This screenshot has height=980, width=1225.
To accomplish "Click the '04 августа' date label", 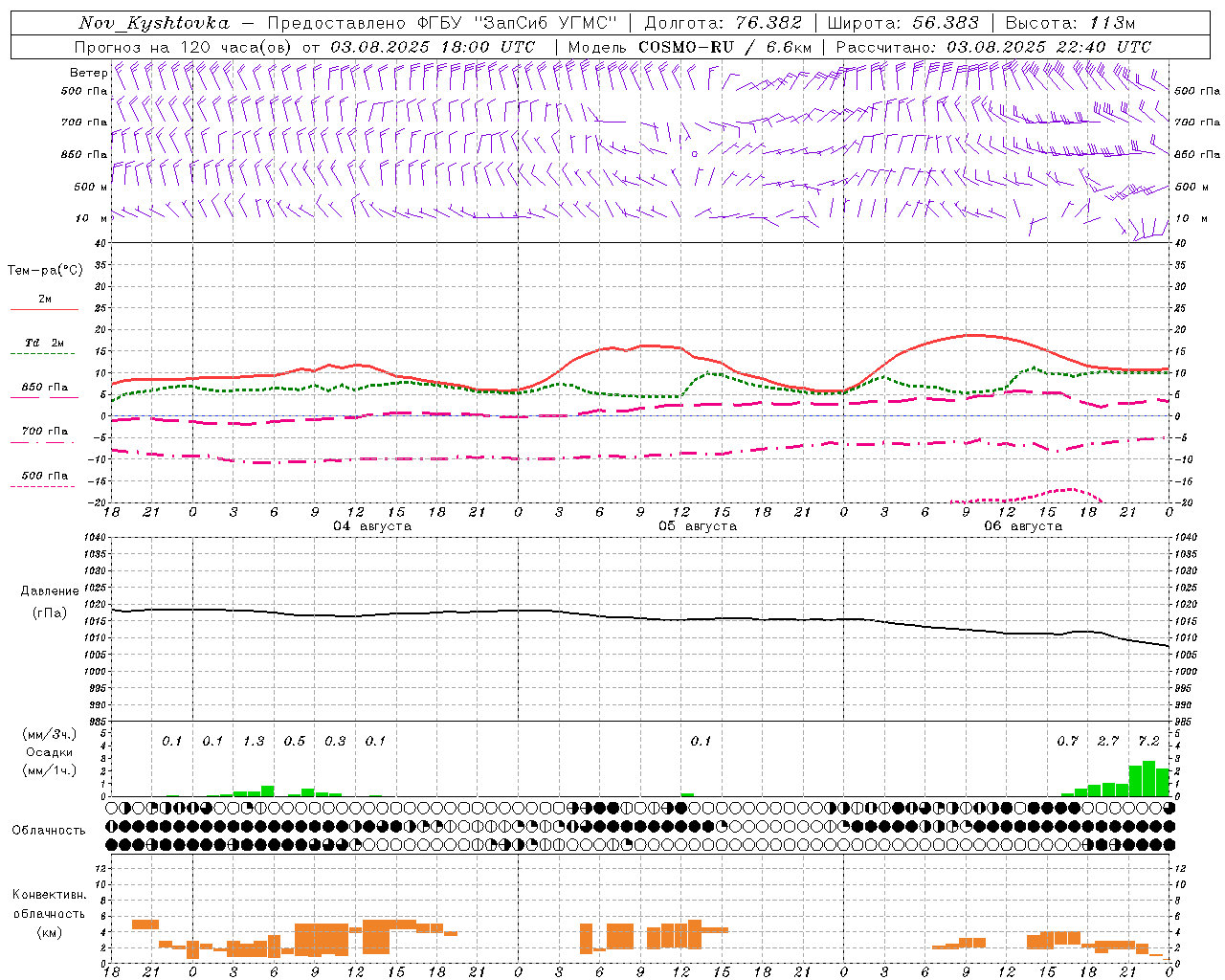I will (372, 526).
